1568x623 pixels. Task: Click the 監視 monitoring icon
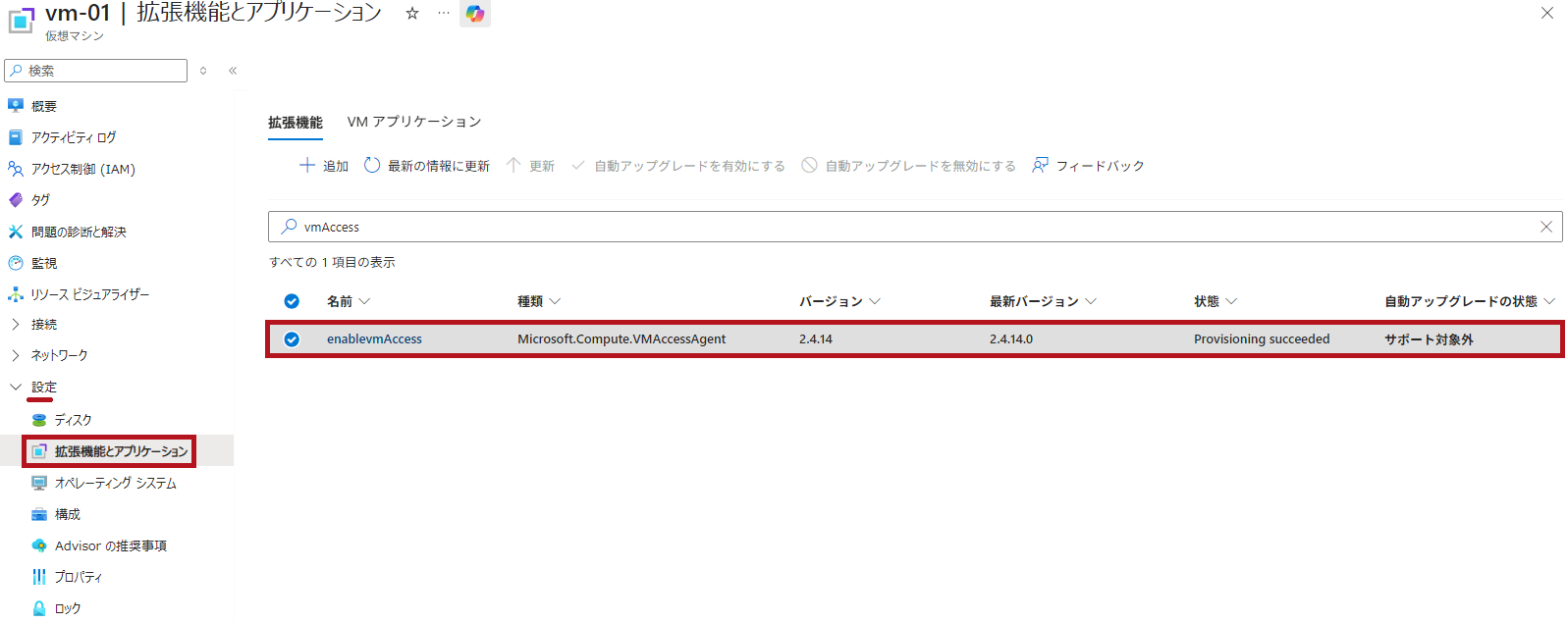[x=15, y=263]
